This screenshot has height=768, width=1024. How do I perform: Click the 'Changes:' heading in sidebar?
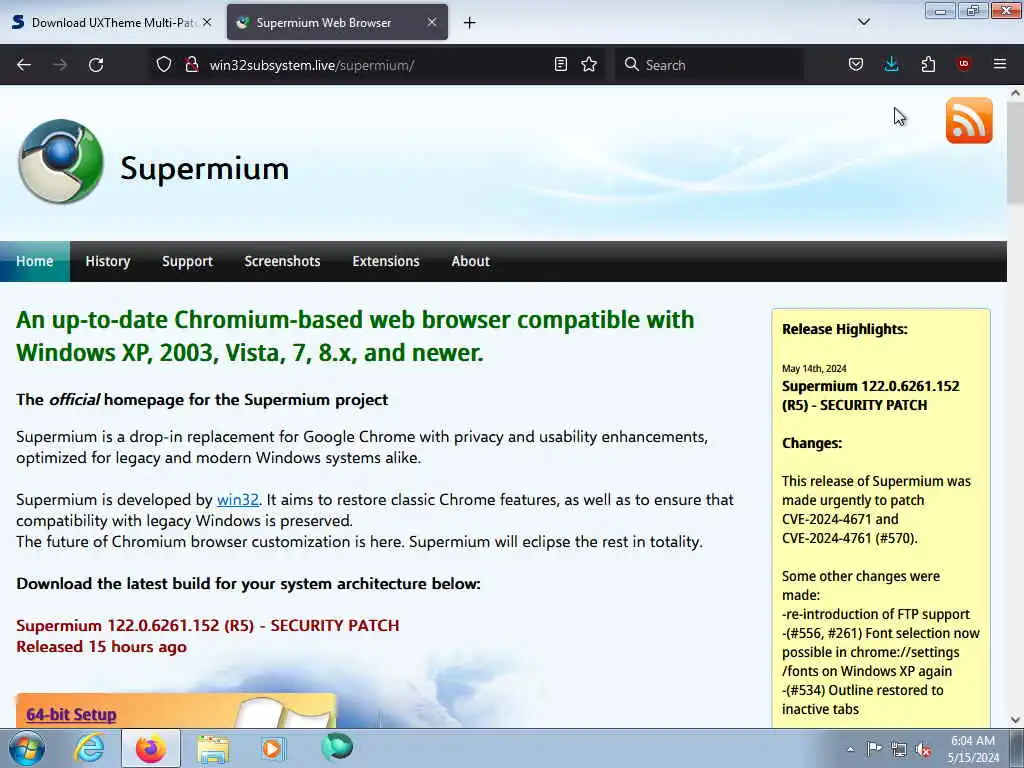(812, 443)
